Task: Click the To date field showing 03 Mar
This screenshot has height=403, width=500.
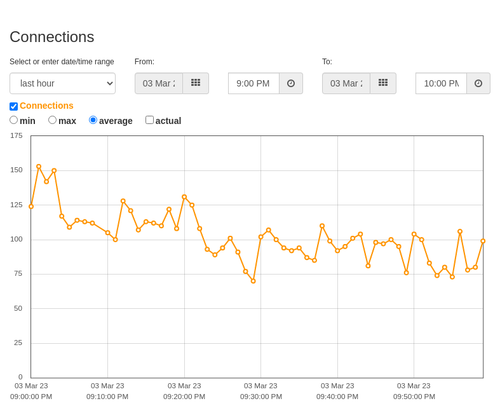Action: coord(346,83)
